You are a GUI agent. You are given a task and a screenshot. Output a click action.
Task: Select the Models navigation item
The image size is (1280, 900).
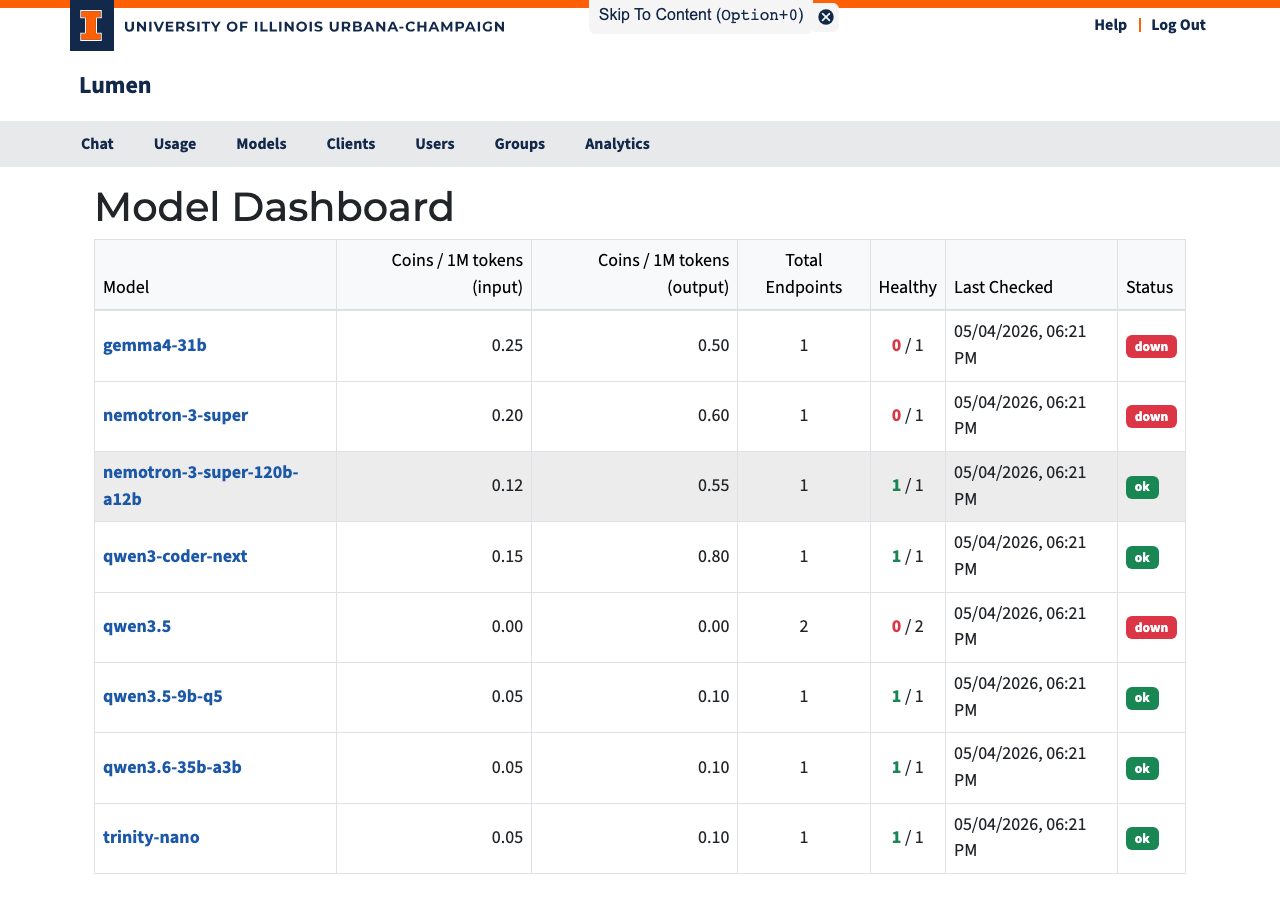[x=261, y=144]
